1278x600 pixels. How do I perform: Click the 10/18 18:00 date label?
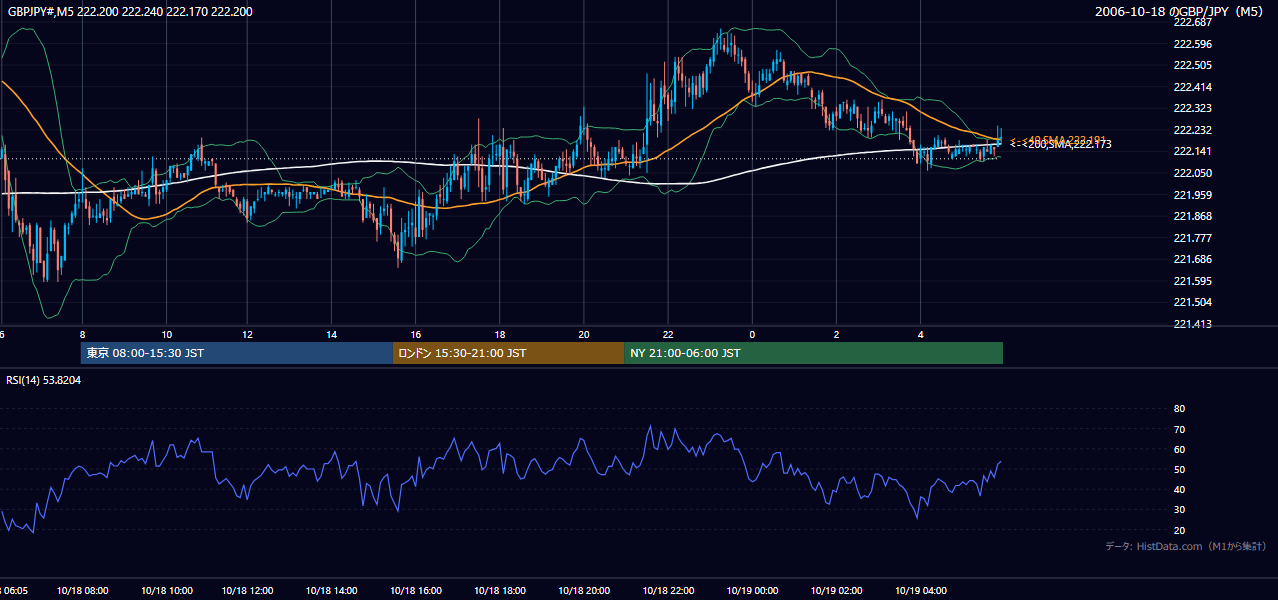point(500,591)
